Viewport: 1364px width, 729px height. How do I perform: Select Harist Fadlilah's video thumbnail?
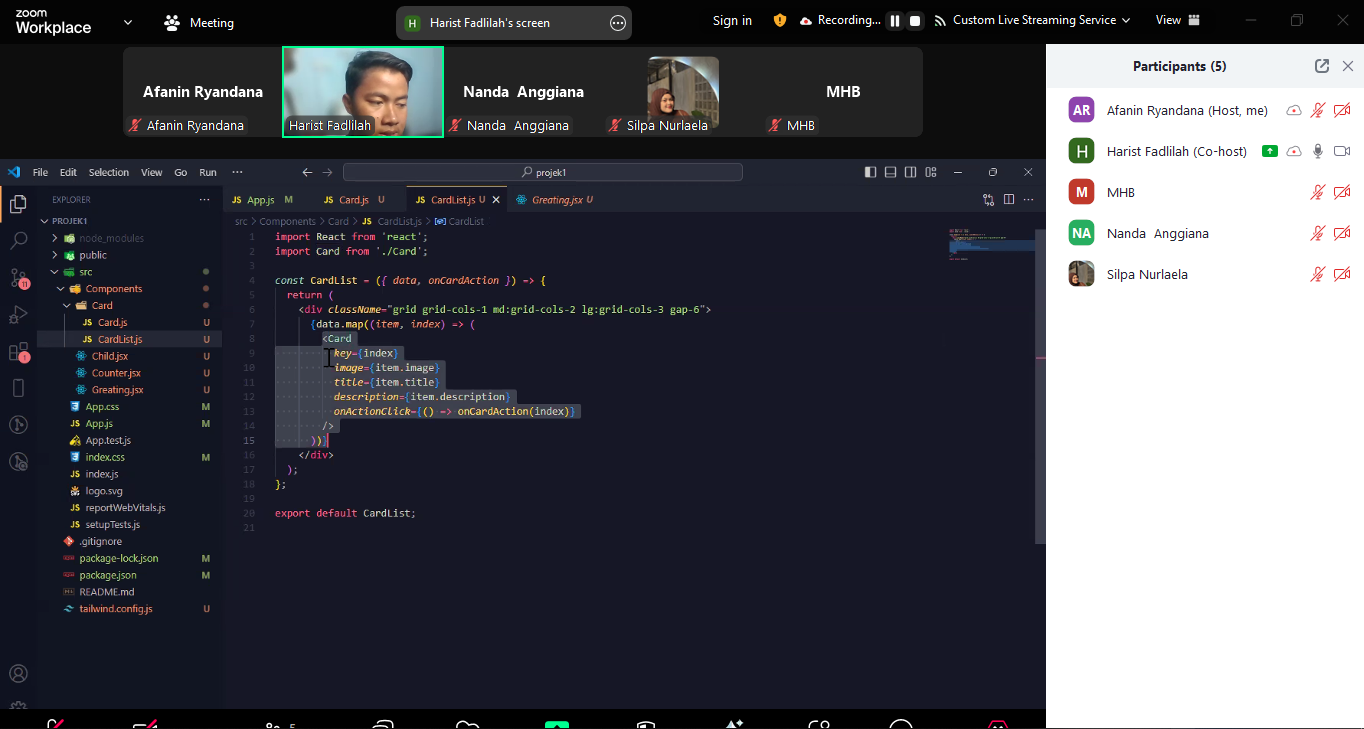(x=363, y=91)
